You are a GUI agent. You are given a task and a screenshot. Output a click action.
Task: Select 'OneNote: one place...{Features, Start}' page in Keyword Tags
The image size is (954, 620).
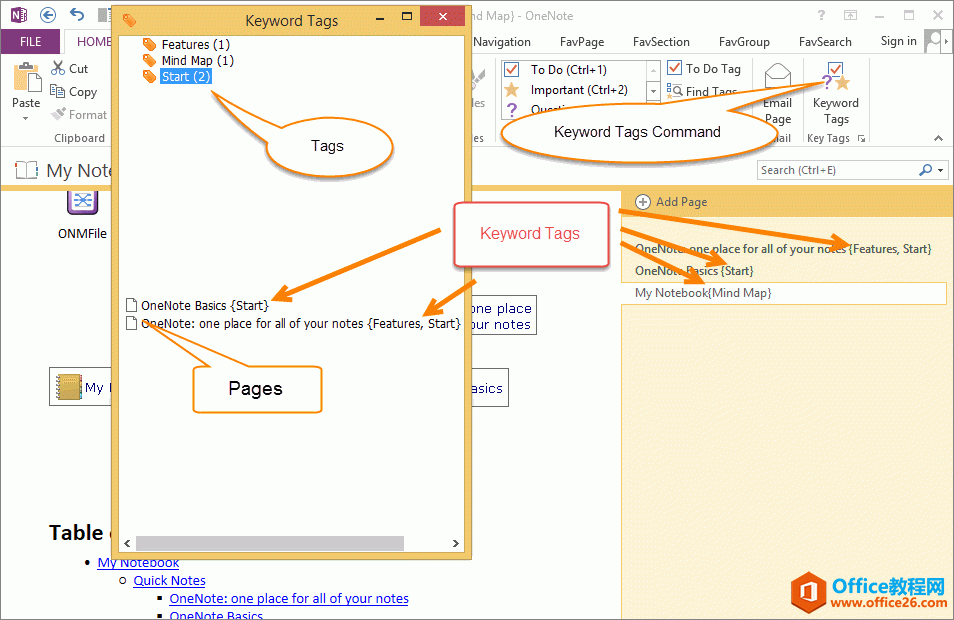301,324
